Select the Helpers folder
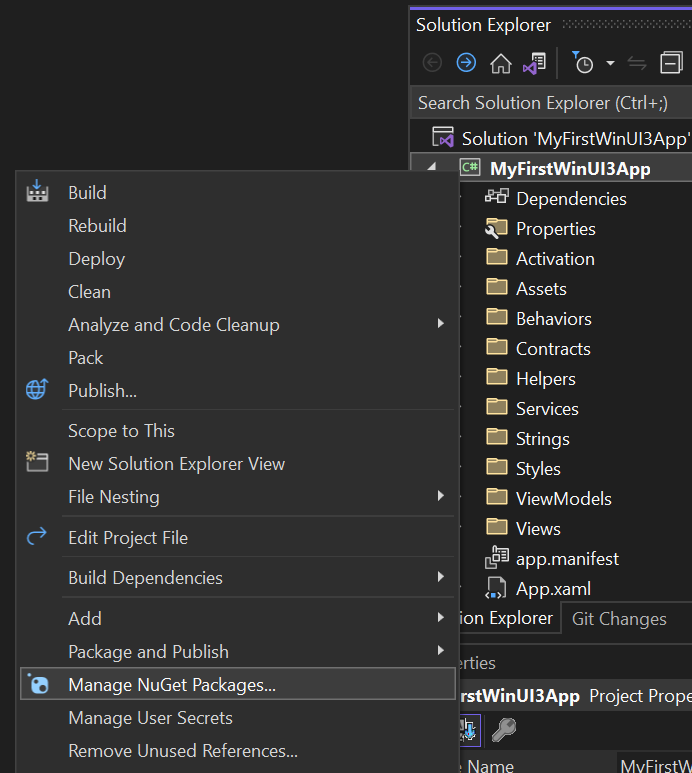The image size is (692, 773). point(546,379)
